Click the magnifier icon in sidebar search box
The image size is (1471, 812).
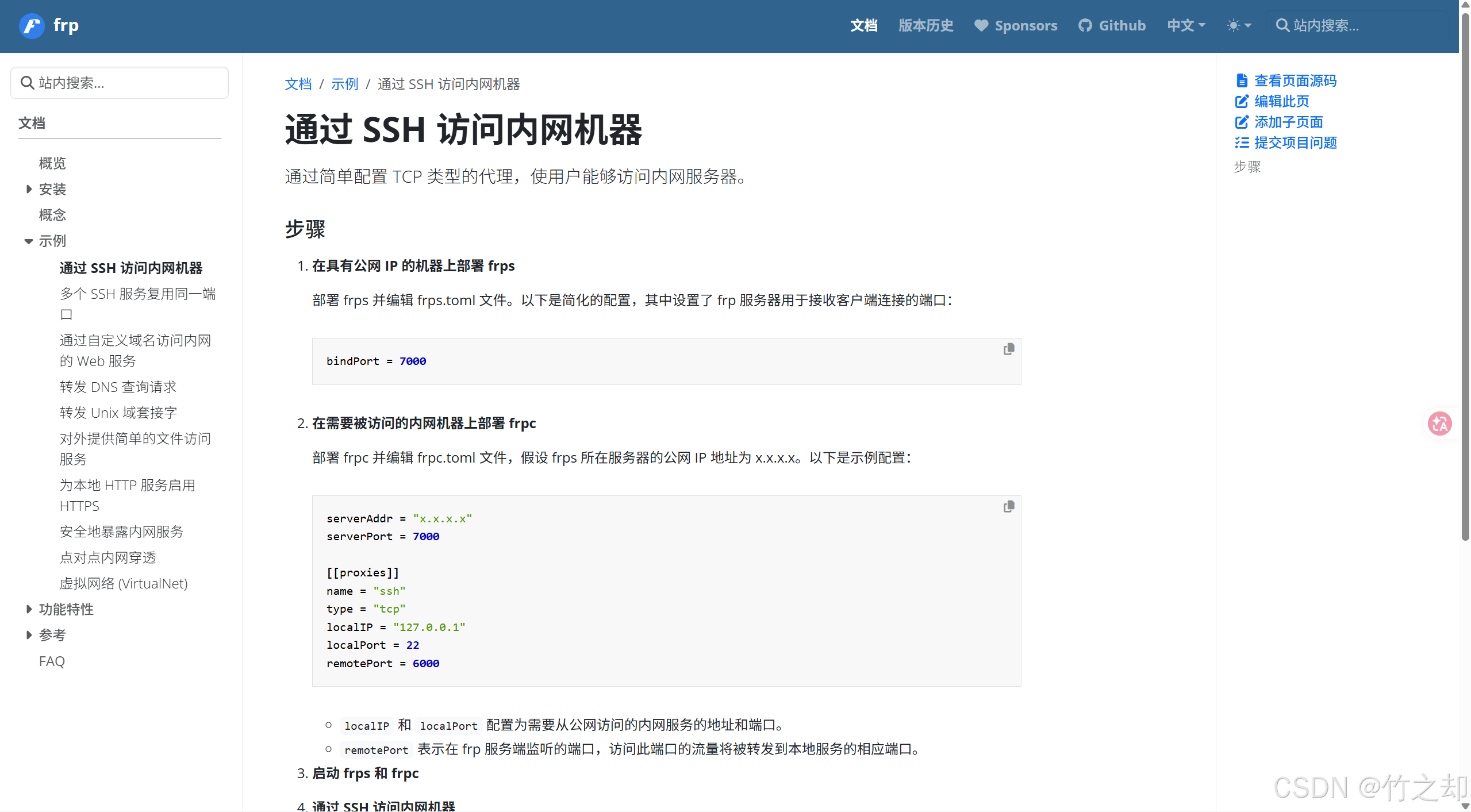[x=27, y=82]
